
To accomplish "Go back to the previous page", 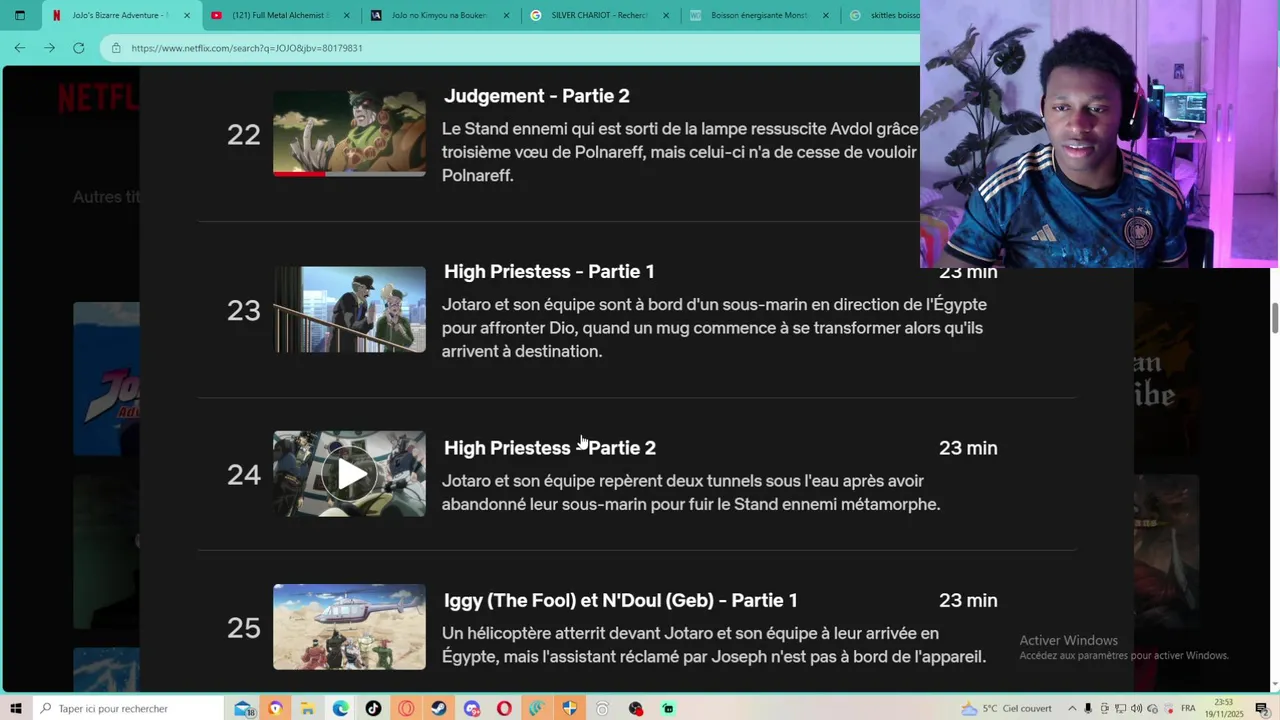I will pyautogui.click(x=19, y=48).
